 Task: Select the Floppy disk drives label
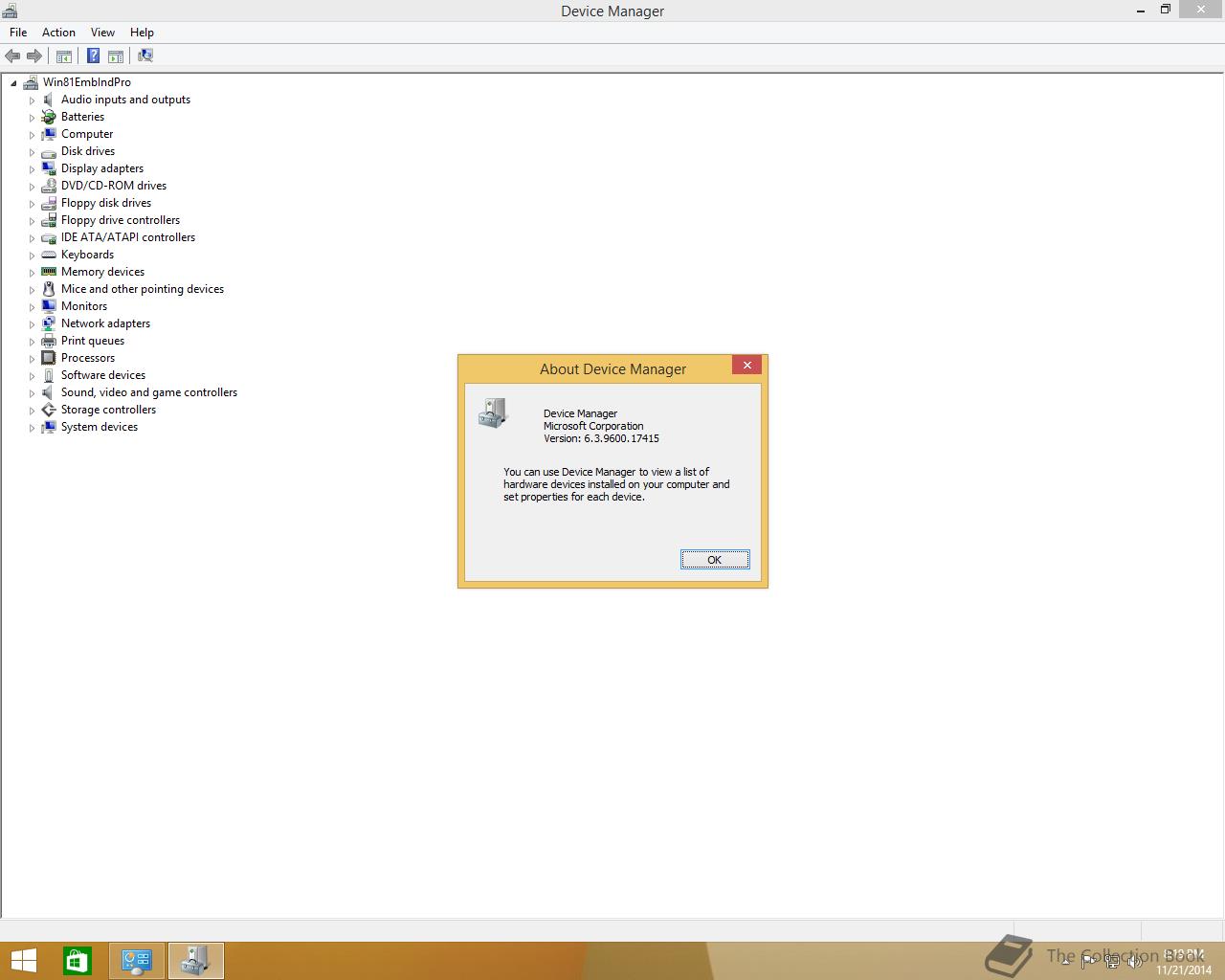[x=106, y=203]
